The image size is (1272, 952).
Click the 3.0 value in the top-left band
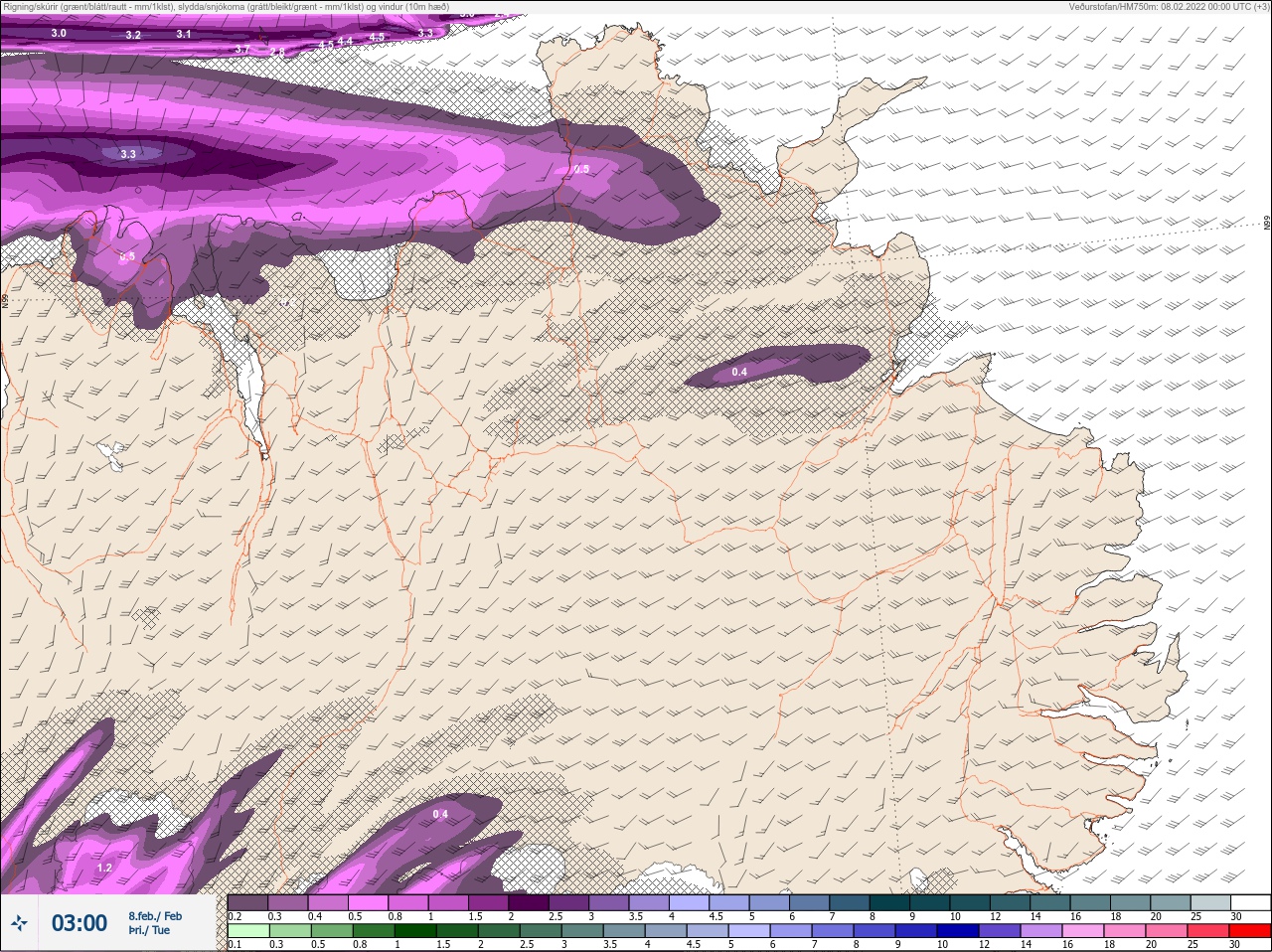59,33
